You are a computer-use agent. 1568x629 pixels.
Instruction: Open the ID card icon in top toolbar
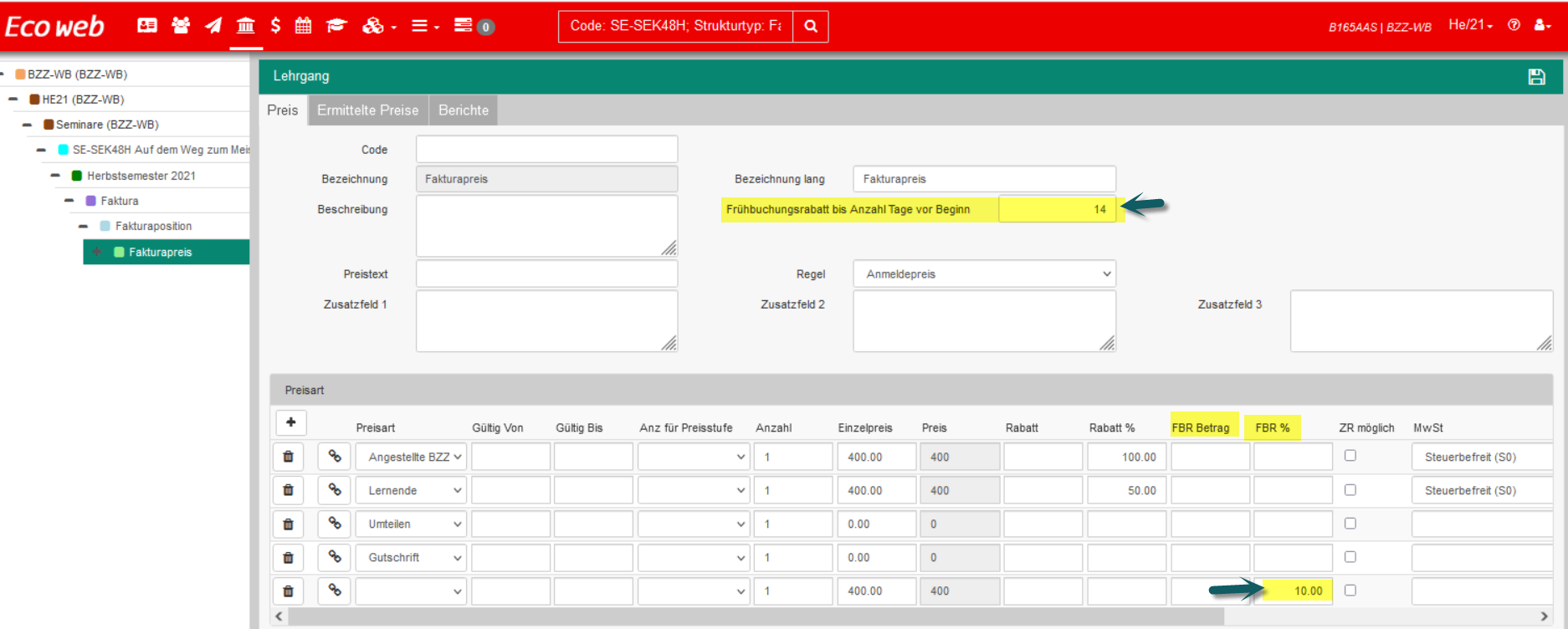(147, 26)
